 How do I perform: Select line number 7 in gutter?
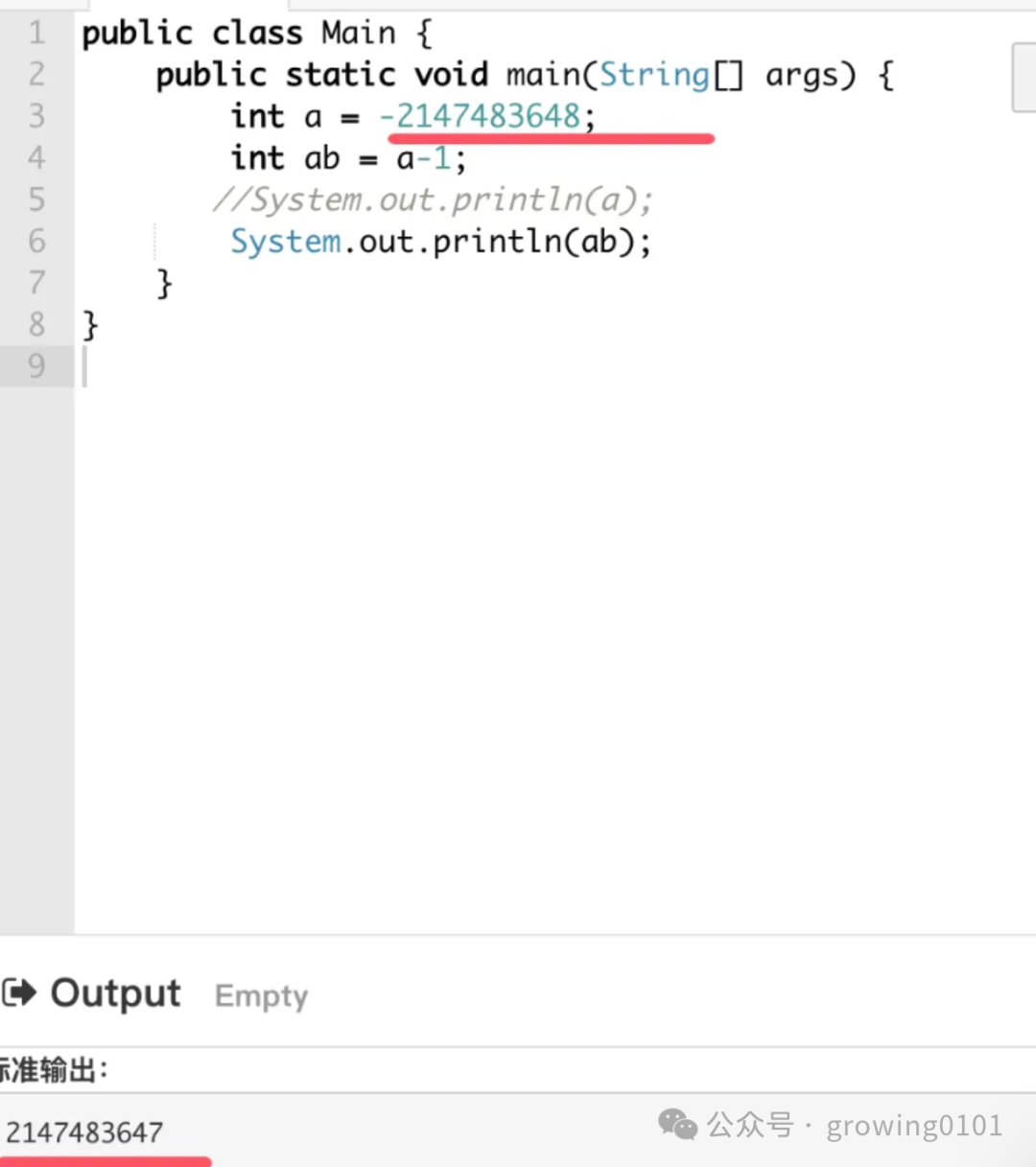tap(36, 283)
